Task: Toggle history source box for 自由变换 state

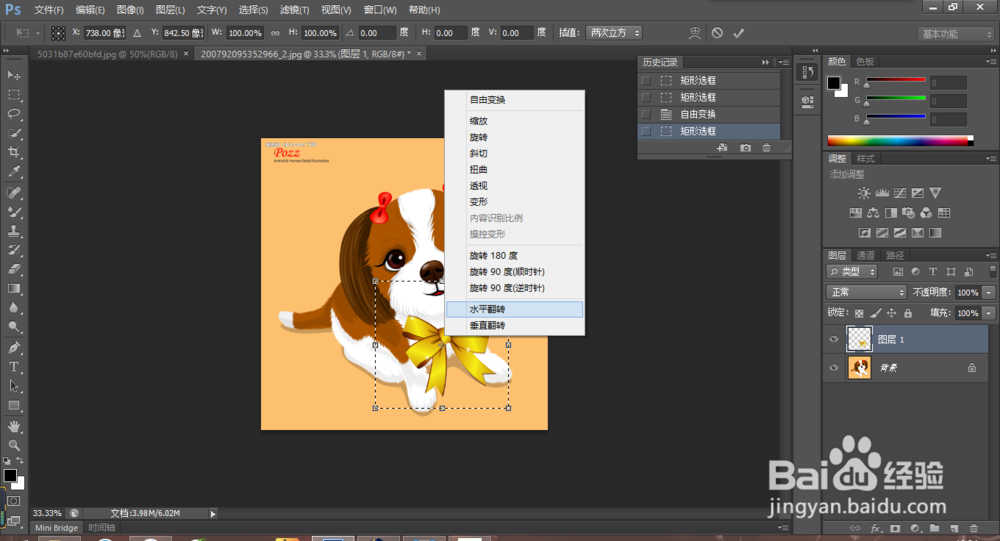Action: [x=646, y=114]
